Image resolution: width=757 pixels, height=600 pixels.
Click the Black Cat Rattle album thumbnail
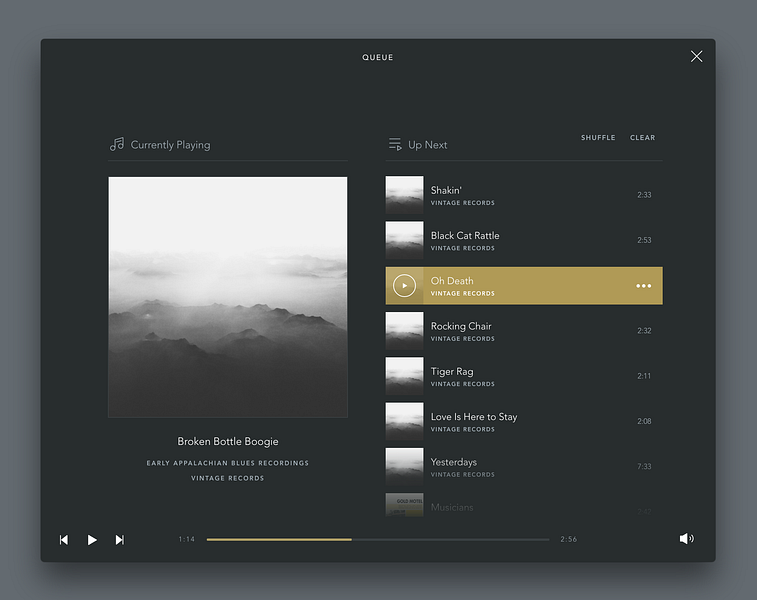point(405,240)
